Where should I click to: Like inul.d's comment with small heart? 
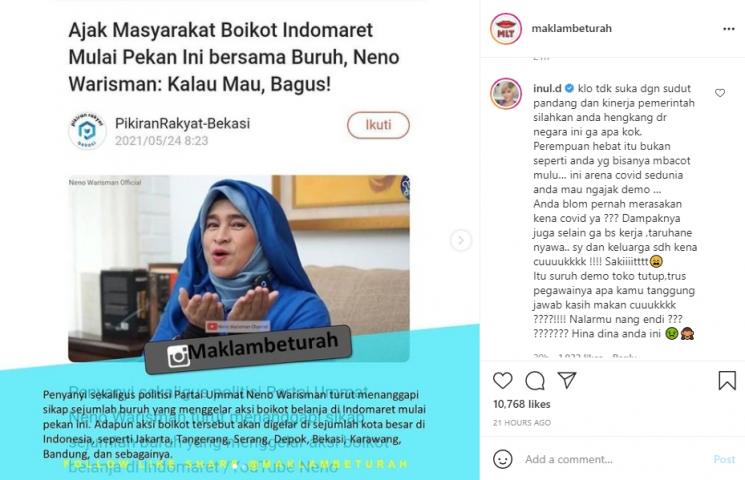(720, 93)
